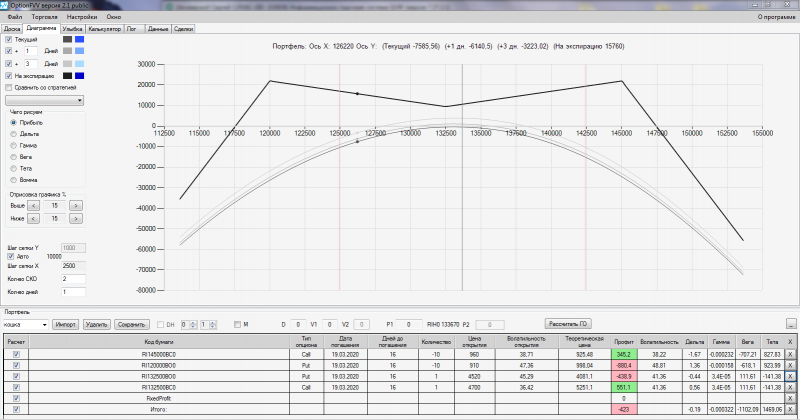Image resolution: width=800 pixels, height=420 pixels.
Task: Toggle the Текущий curve checkbox
Action: click(x=9, y=39)
